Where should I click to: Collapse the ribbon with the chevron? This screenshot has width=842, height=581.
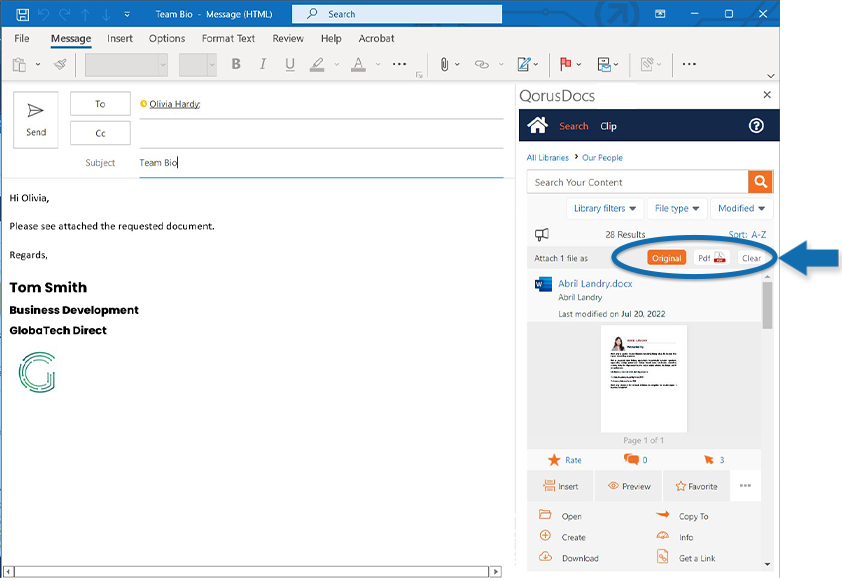pyautogui.click(x=771, y=76)
